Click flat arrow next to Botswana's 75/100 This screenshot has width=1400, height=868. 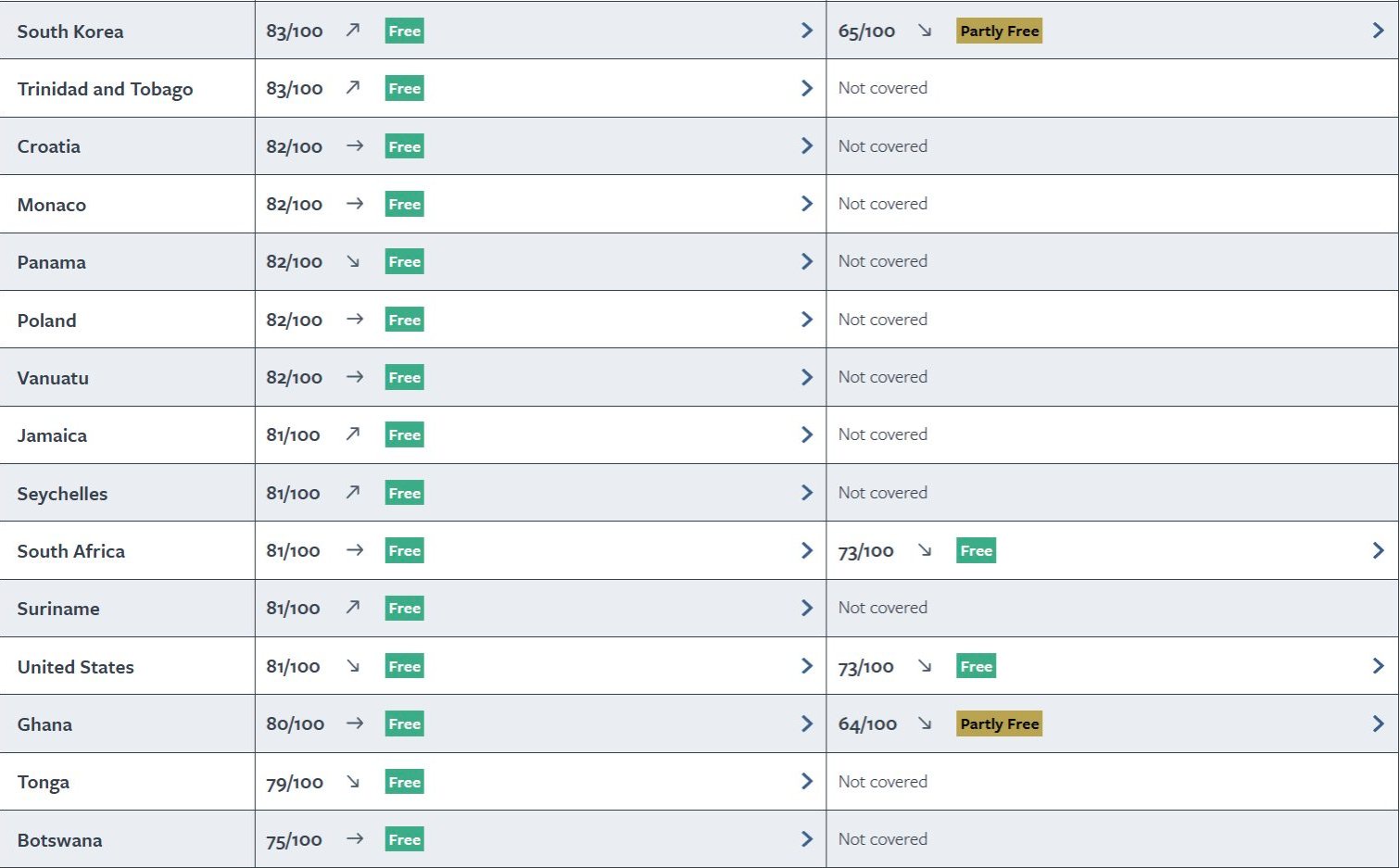tap(354, 839)
